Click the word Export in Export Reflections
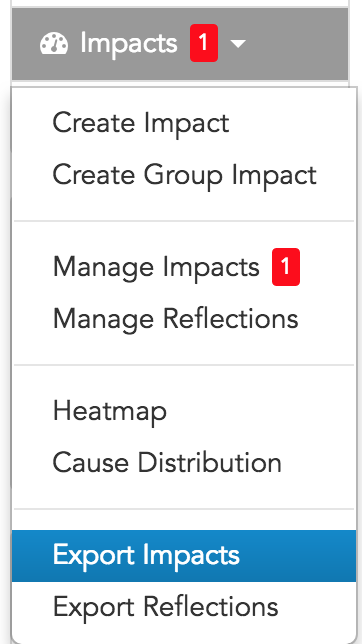This screenshot has height=644, width=362. [x=94, y=608]
